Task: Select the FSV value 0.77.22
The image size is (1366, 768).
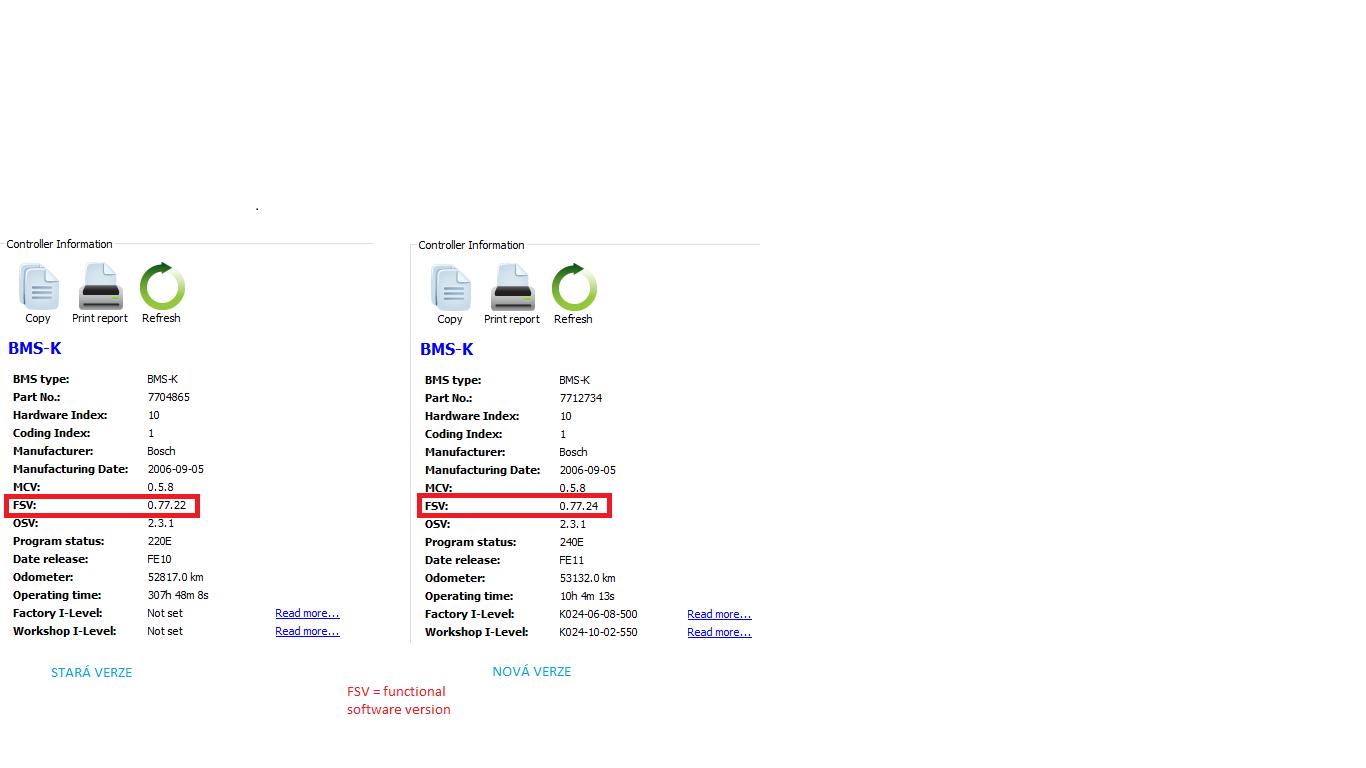Action: pyautogui.click(x=166, y=505)
